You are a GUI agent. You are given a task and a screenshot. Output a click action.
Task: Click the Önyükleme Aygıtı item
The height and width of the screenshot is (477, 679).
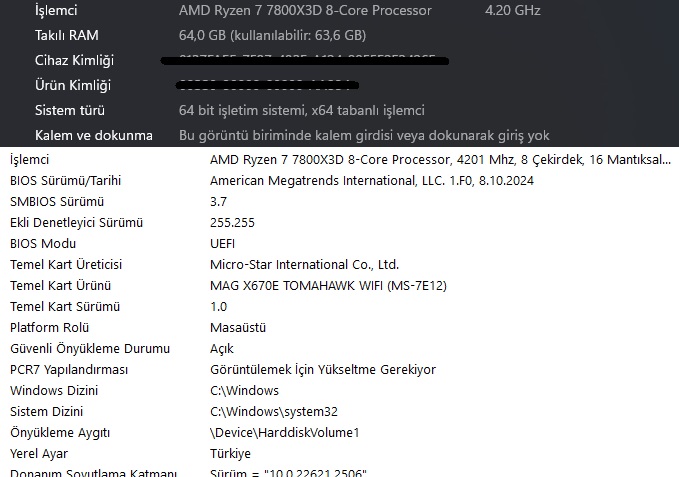pos(60,433)
